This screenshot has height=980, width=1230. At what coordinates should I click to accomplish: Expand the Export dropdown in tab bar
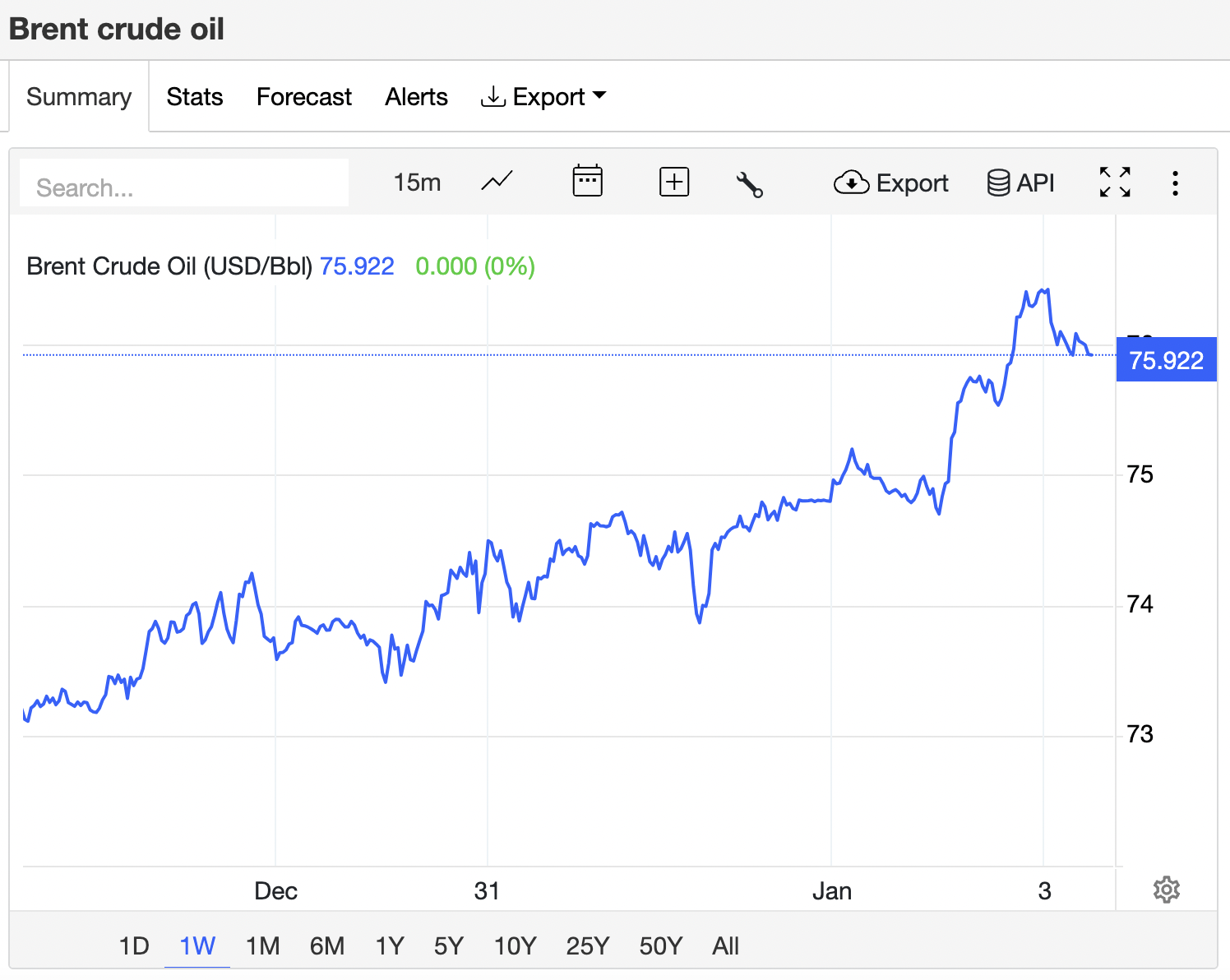(543, 97)
